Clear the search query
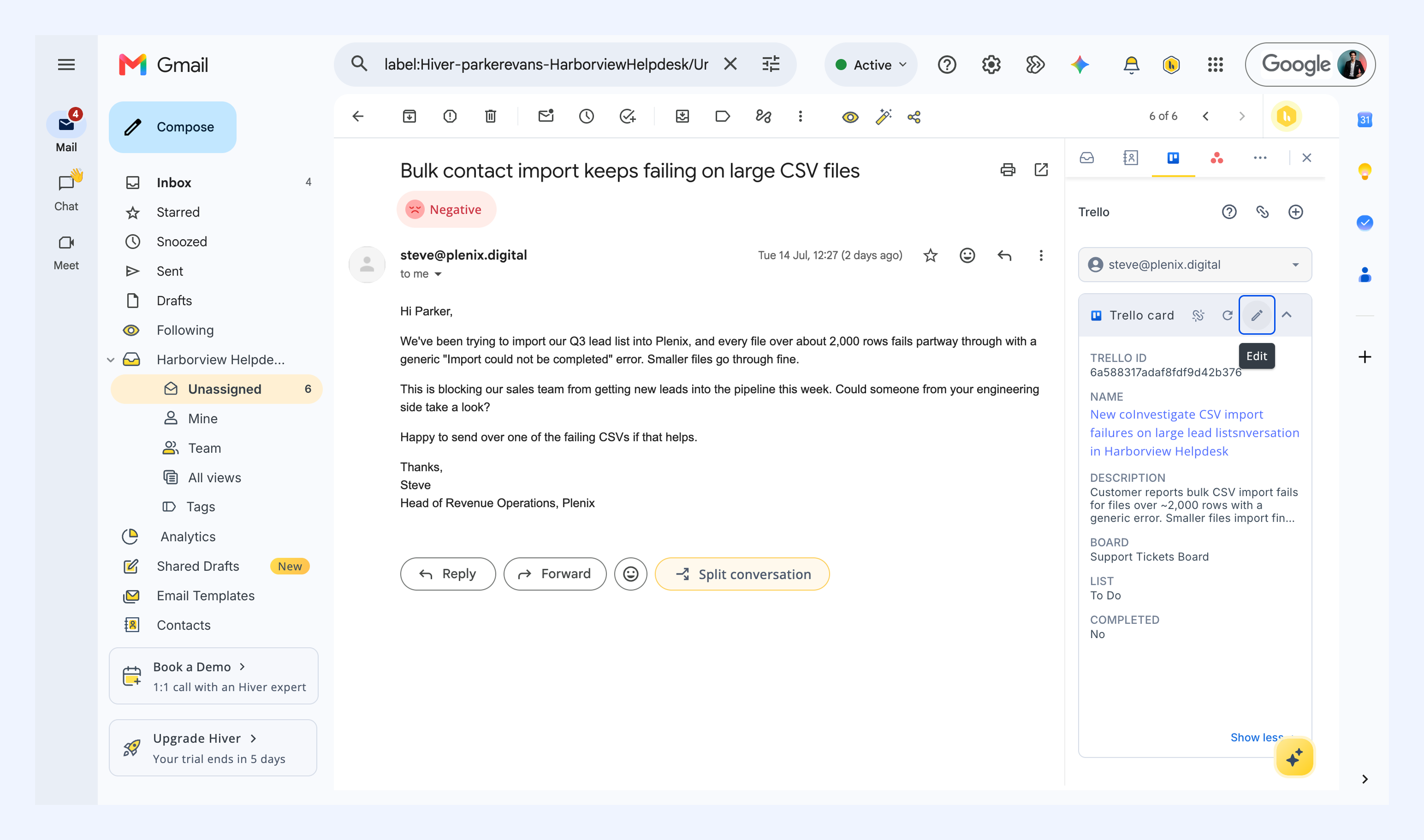Image resolution: width=1424 pixels, height=840 pixels. tap(730, 65)
